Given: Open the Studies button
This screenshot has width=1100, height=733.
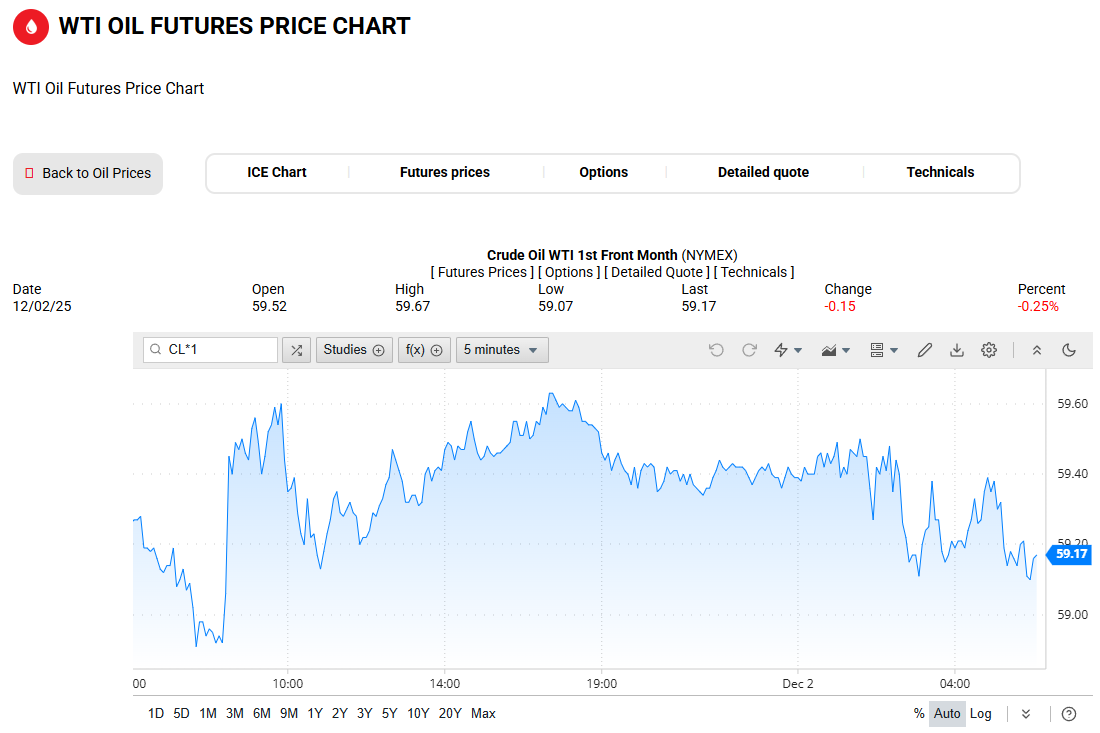Looking at the screenshot, I should click(x=354, y=350).
